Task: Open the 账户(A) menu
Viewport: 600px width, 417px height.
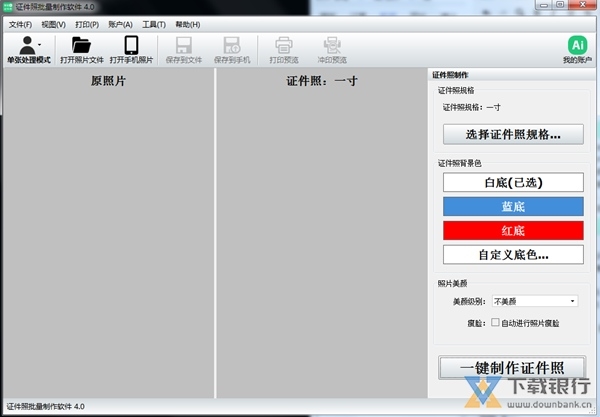Action: [120, 25]
